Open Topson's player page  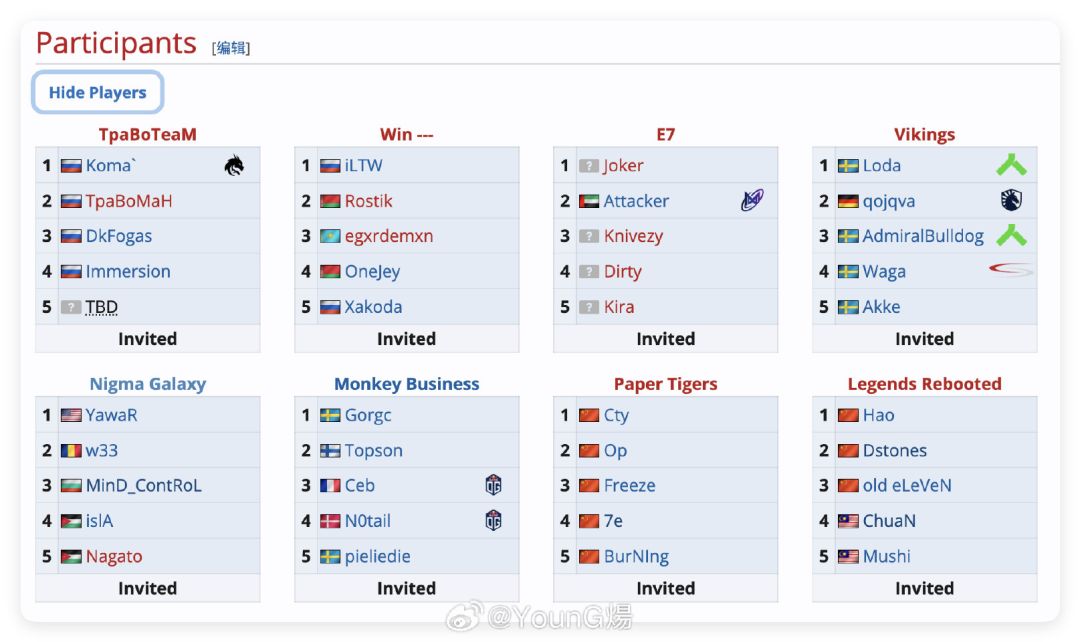(374, 451)
